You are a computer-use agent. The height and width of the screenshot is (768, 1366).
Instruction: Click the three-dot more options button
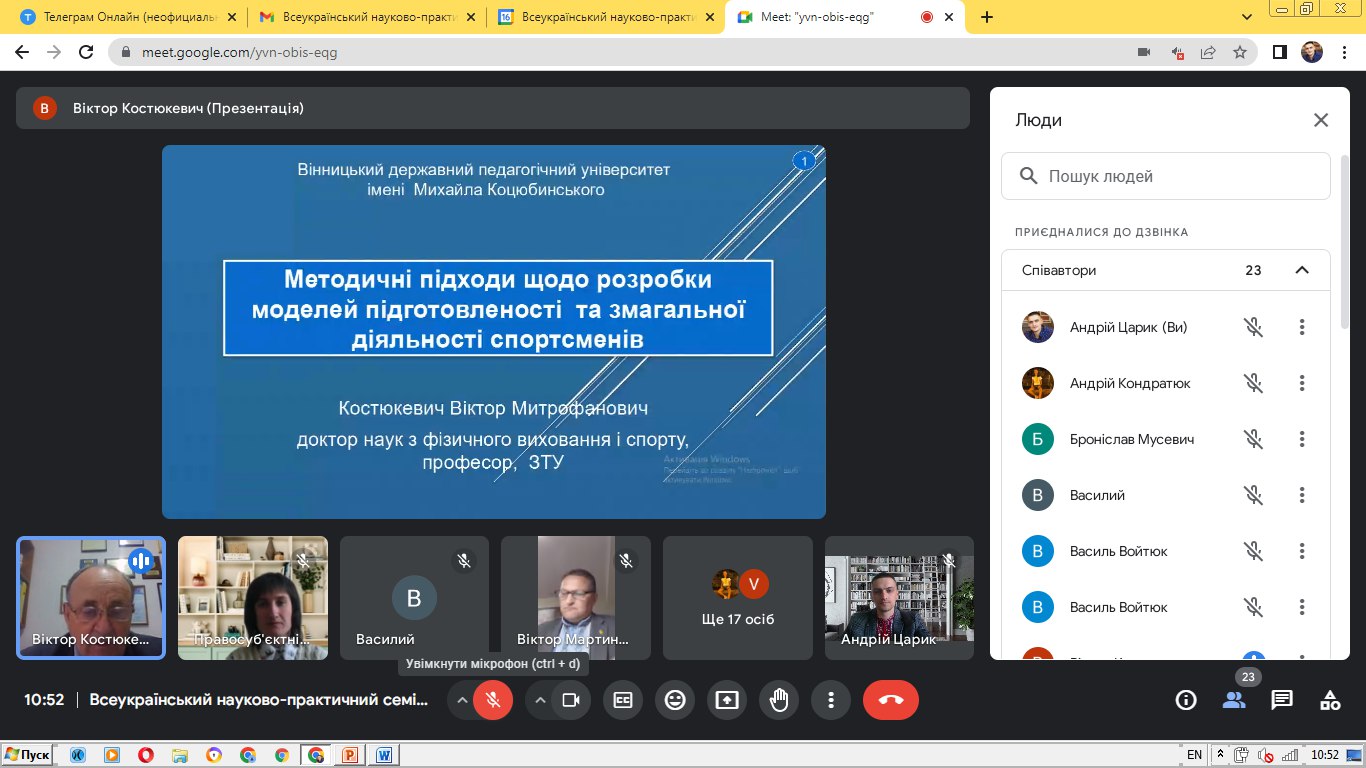click(x=831, y=700)
